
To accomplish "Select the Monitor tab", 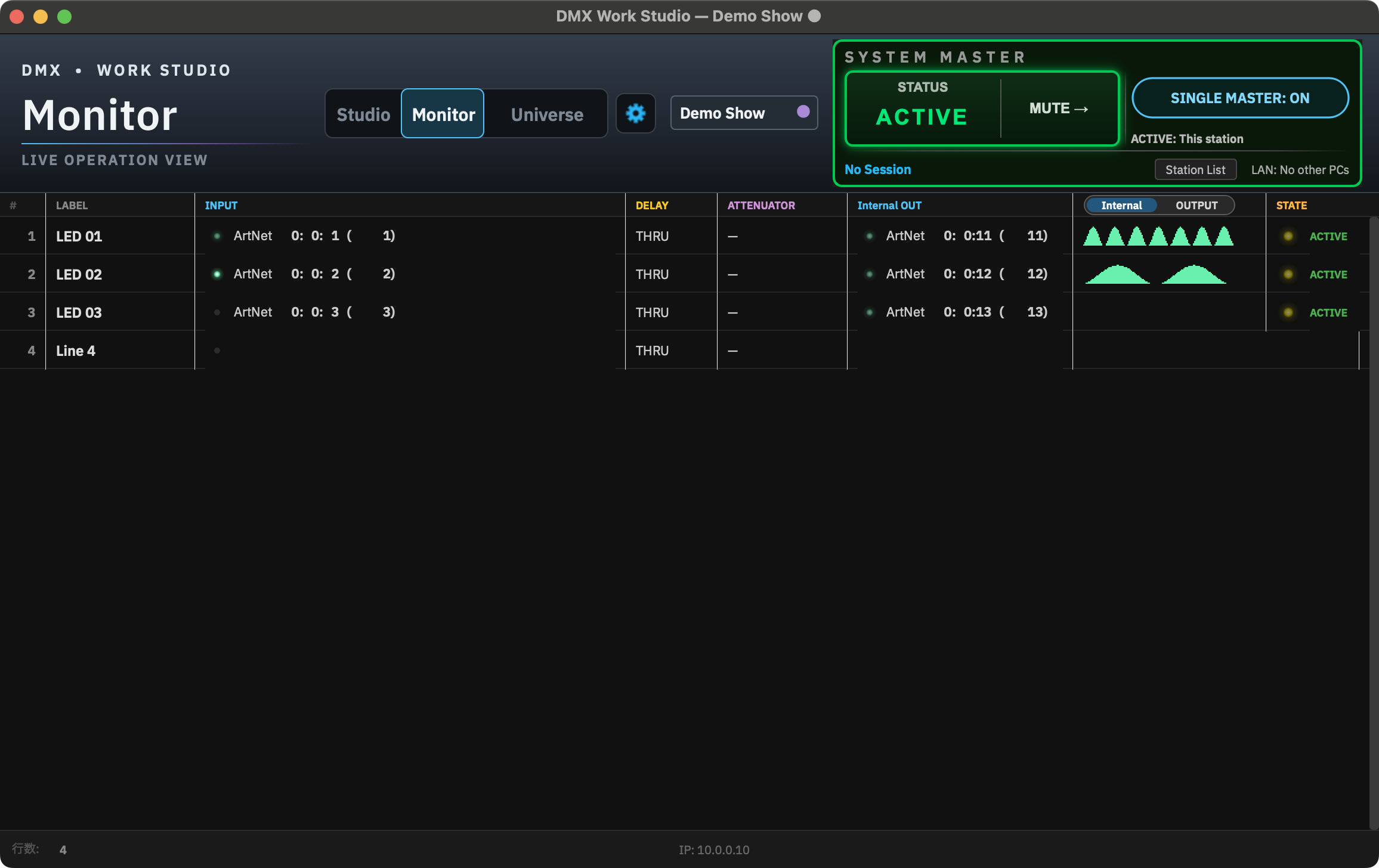I will point(443,114).
